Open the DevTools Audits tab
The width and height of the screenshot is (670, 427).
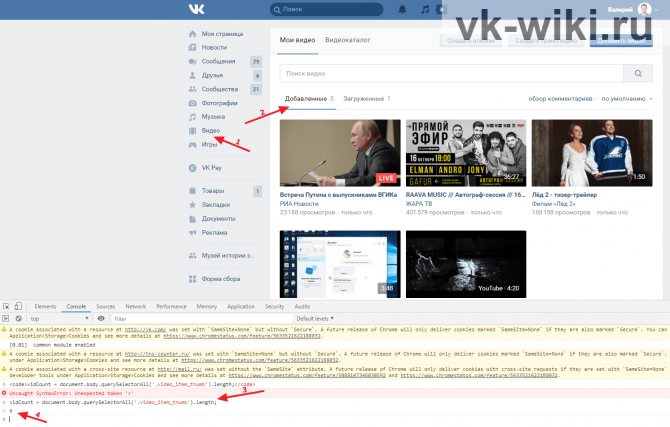point(302,306)
